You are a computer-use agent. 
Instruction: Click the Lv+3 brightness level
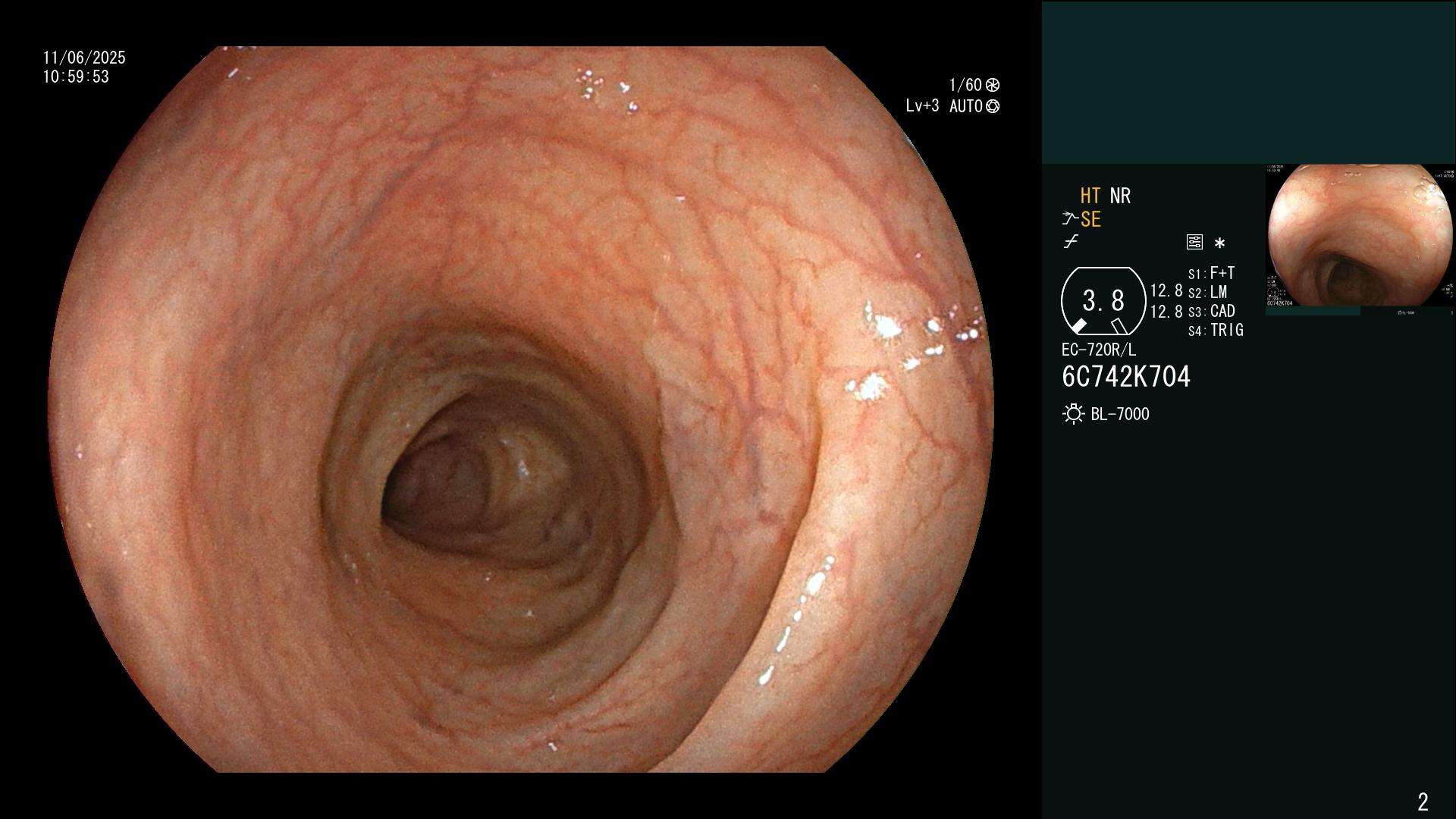pos(922,106)
